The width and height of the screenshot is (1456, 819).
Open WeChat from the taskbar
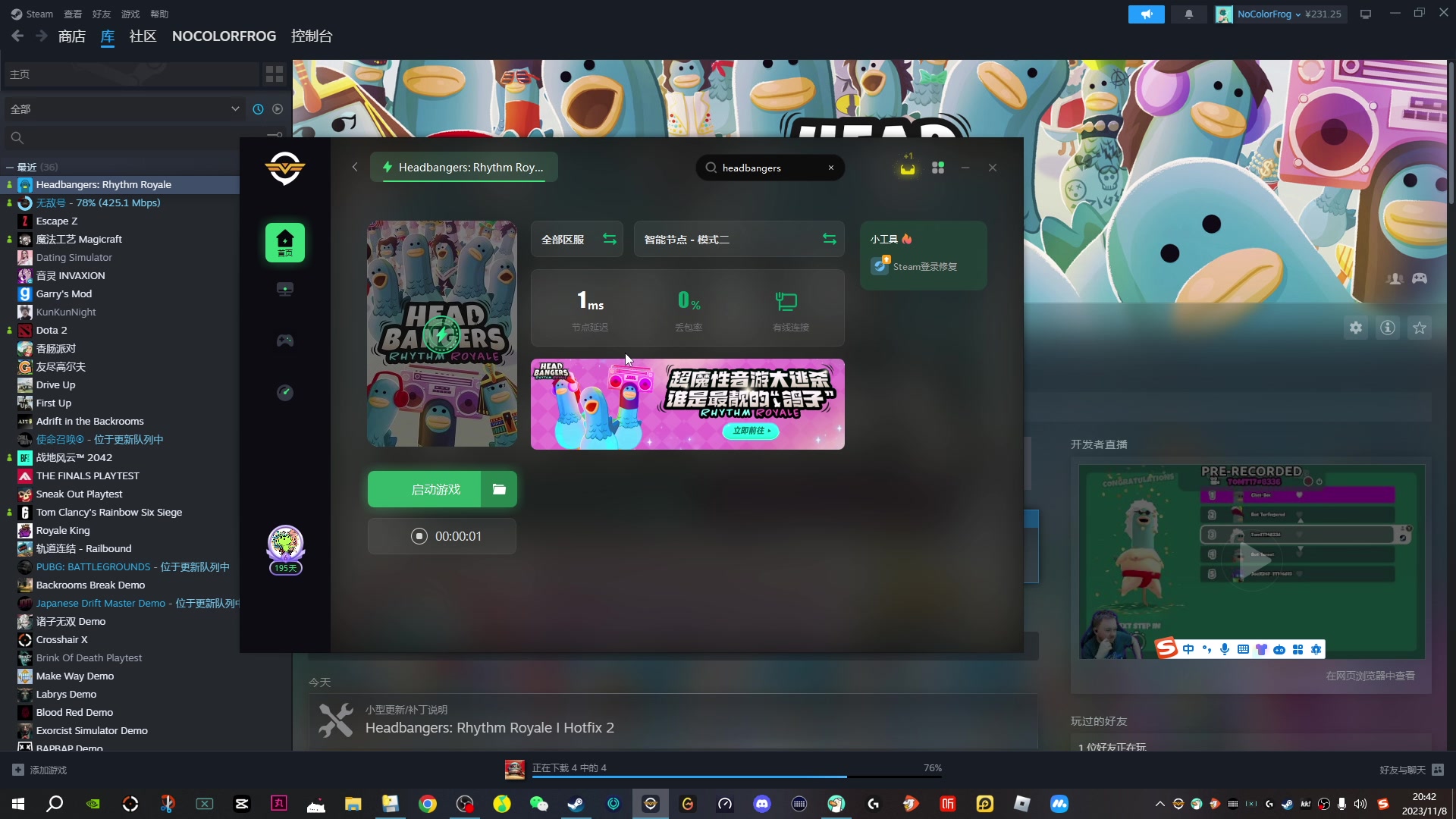click(539, 804)
